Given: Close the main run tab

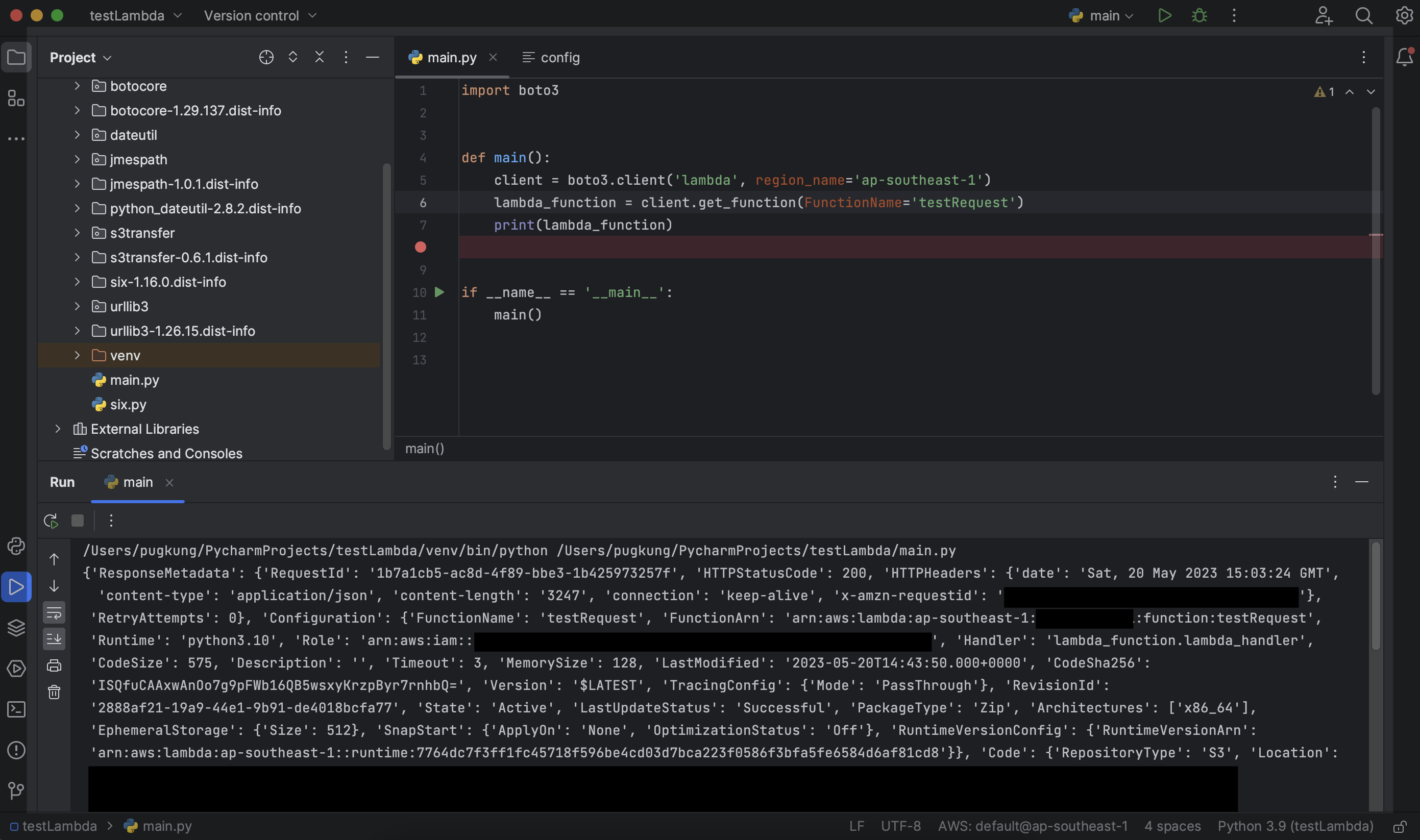Looking at the screenshot, I should 169,482.
